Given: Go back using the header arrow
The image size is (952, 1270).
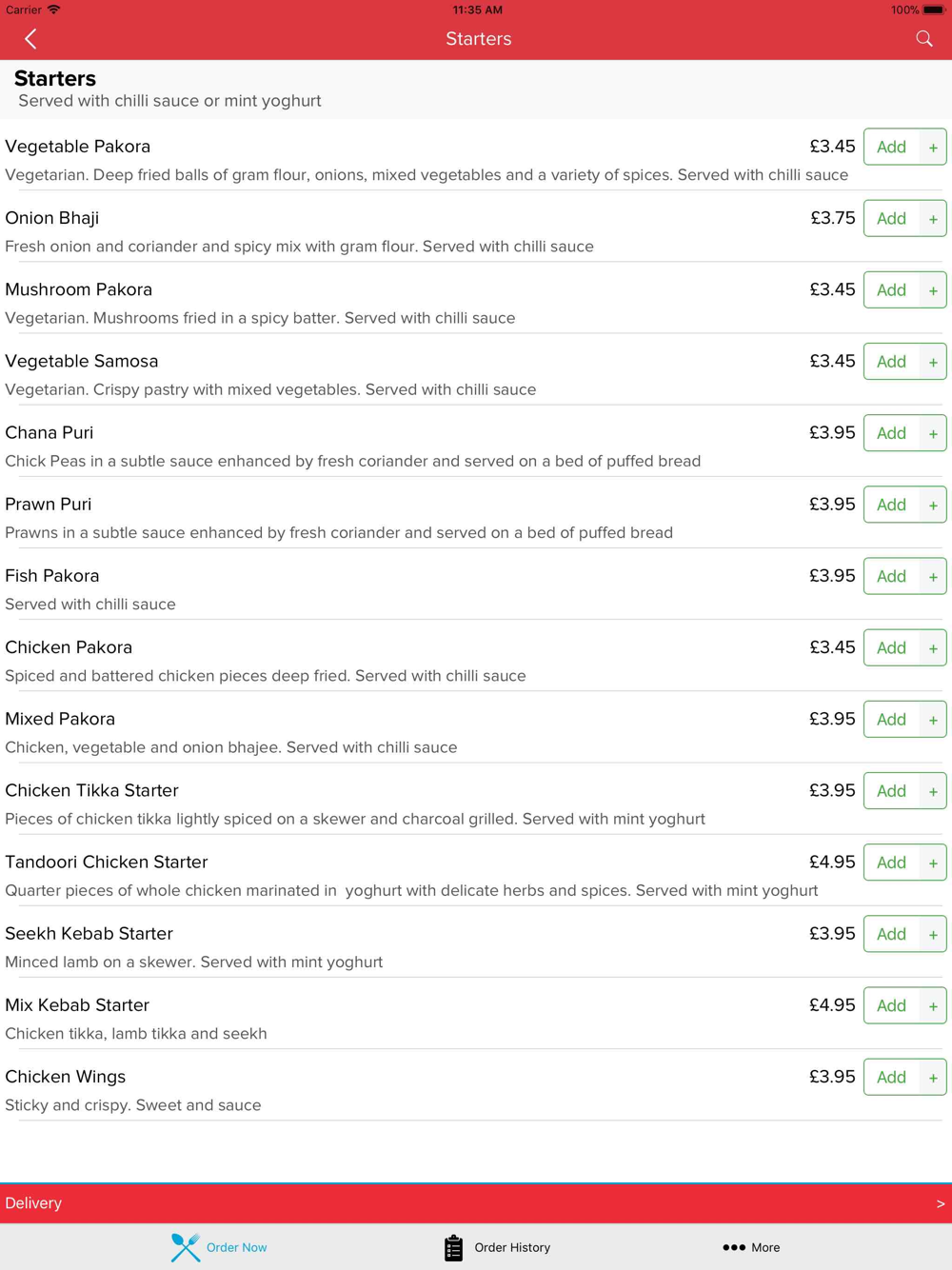Looking at the screenshot, I should click(x=30, y=39).
